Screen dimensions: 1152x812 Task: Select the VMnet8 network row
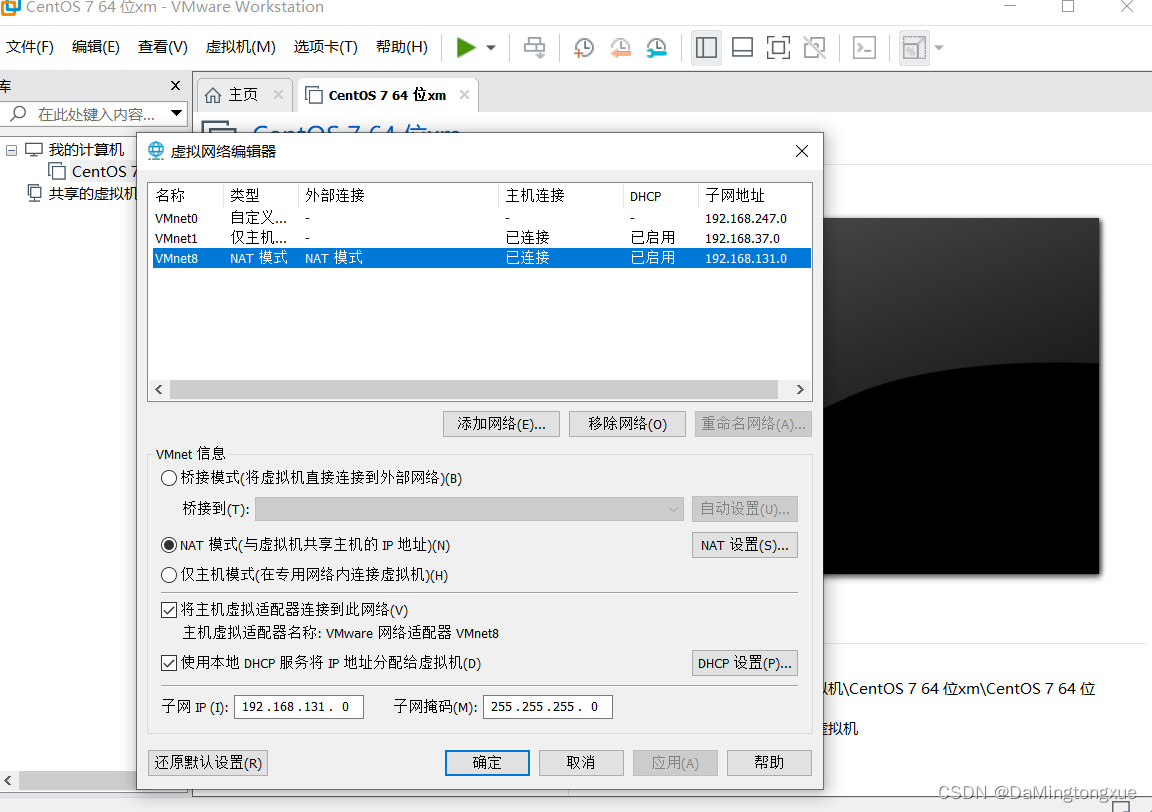click(481, 258)
